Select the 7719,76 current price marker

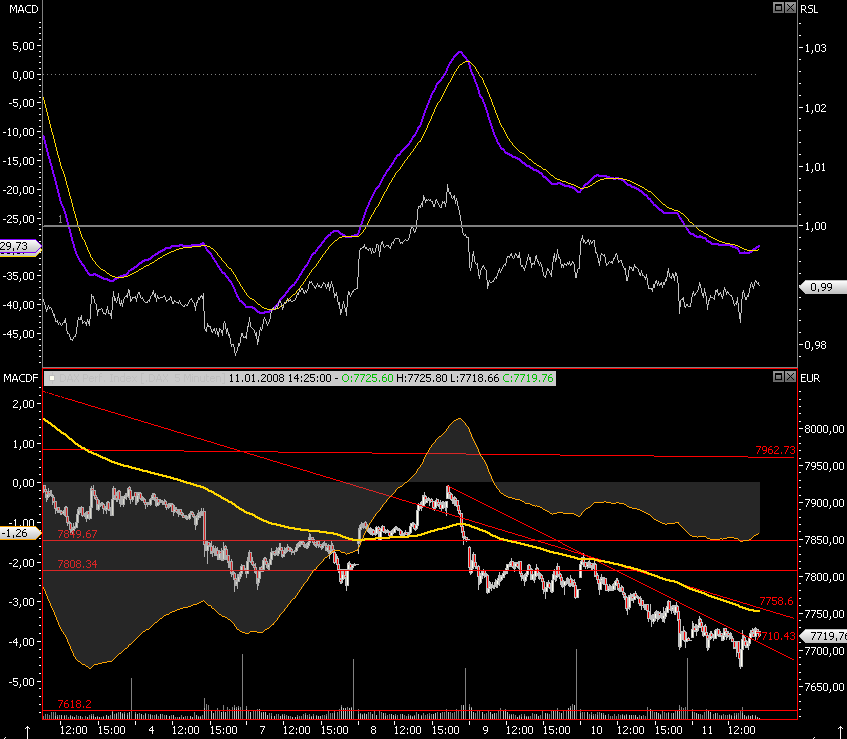[823, 636]
